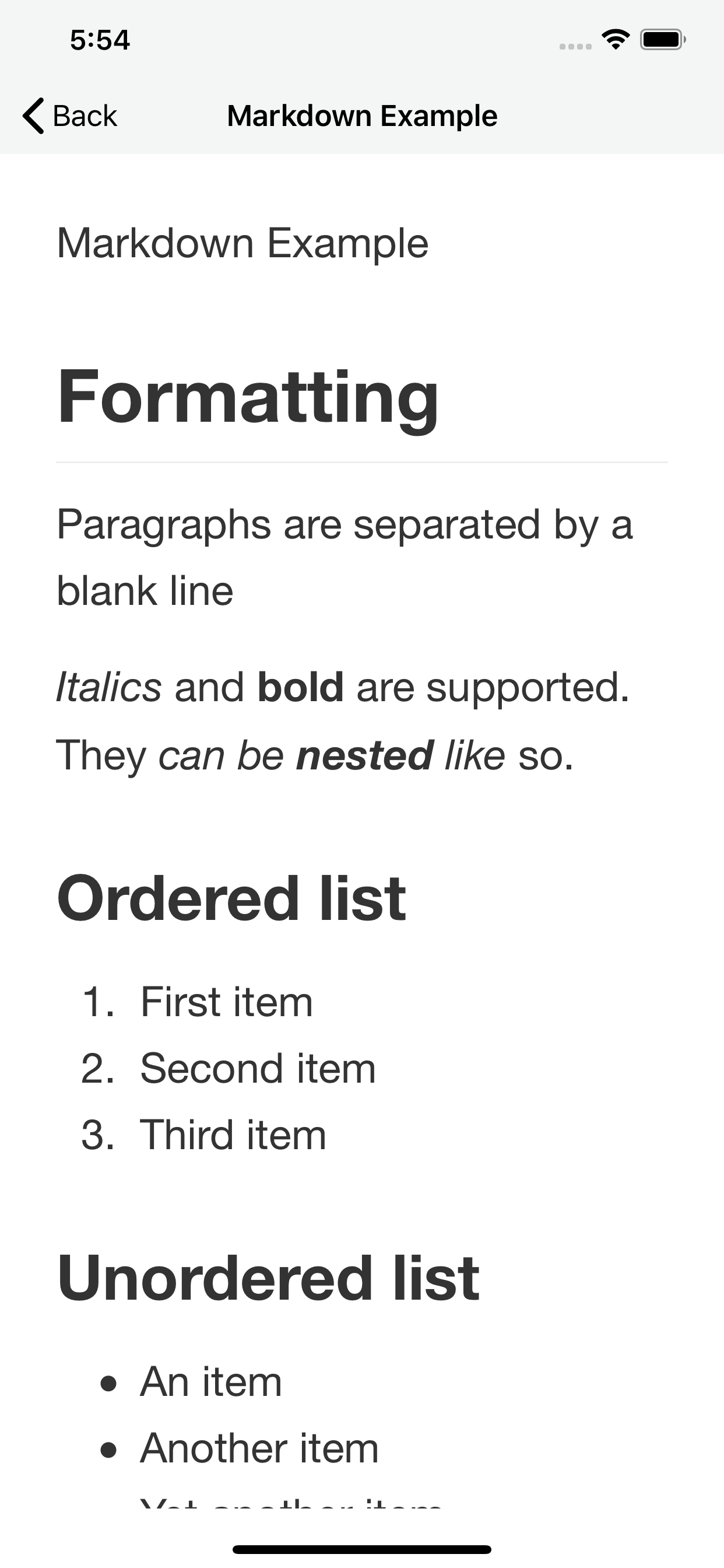Image resolution: width=724 pixels, height=1568 pixels.
Task: Select Second item in ordered list
Action: tap(258, 1069)
